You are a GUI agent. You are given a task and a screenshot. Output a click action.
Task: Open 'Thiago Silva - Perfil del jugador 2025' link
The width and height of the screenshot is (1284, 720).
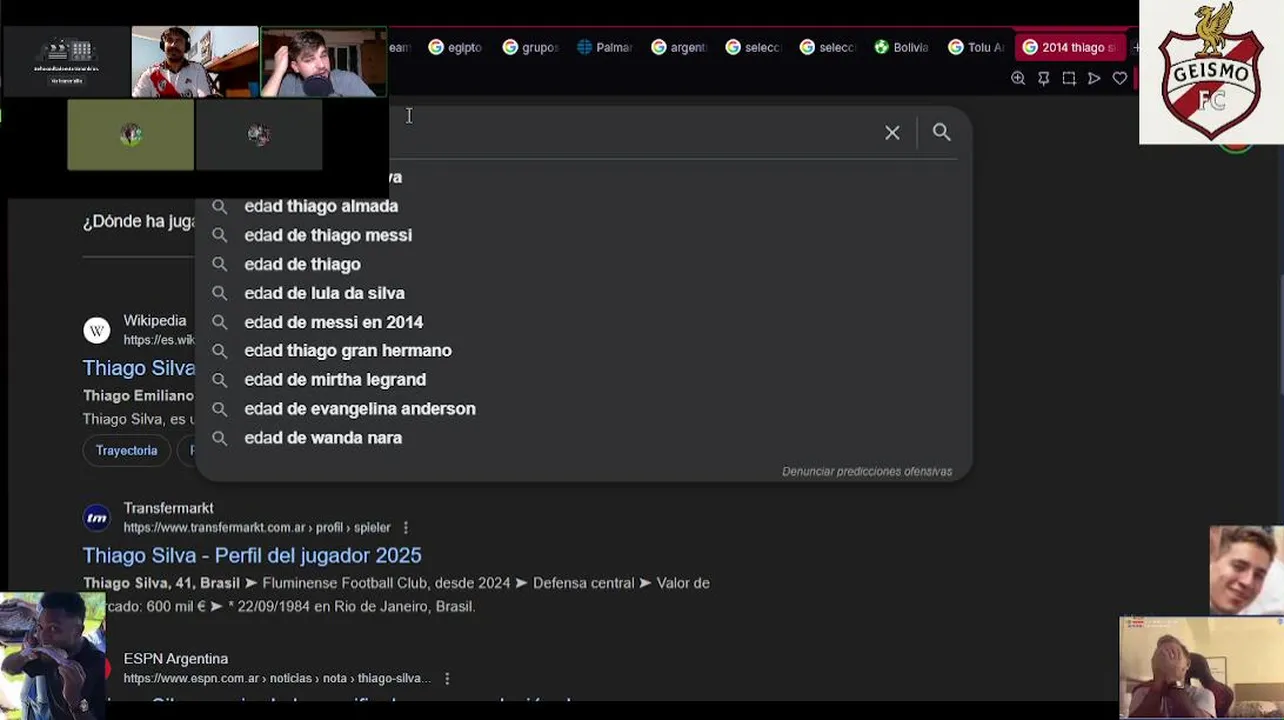click(x=252, y=555)
